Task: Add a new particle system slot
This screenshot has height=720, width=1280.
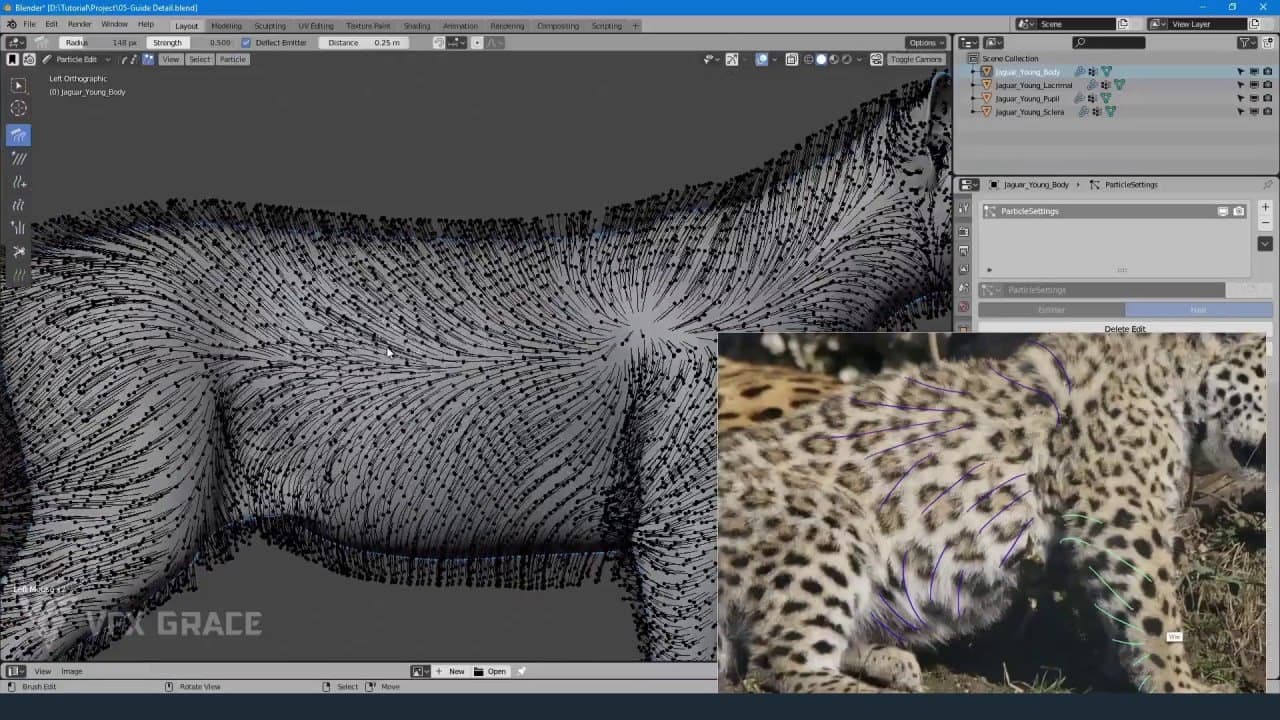Action: pos(1265,207)
